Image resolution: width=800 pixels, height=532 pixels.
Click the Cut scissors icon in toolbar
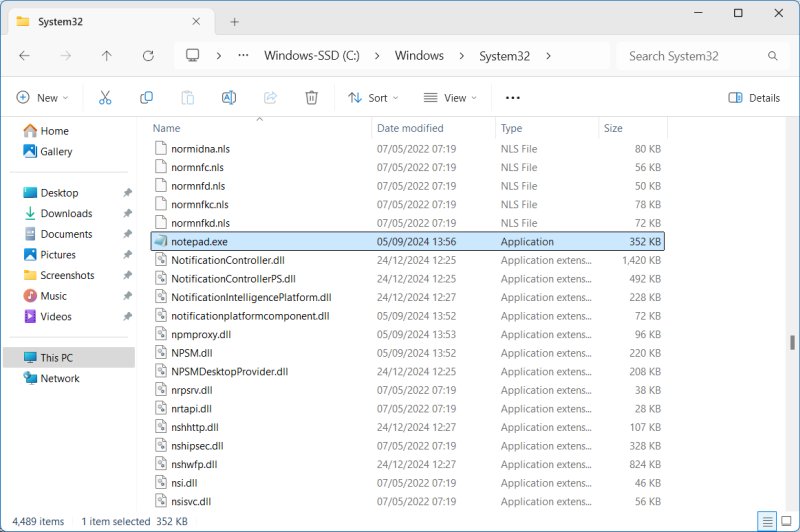point(105,98)
